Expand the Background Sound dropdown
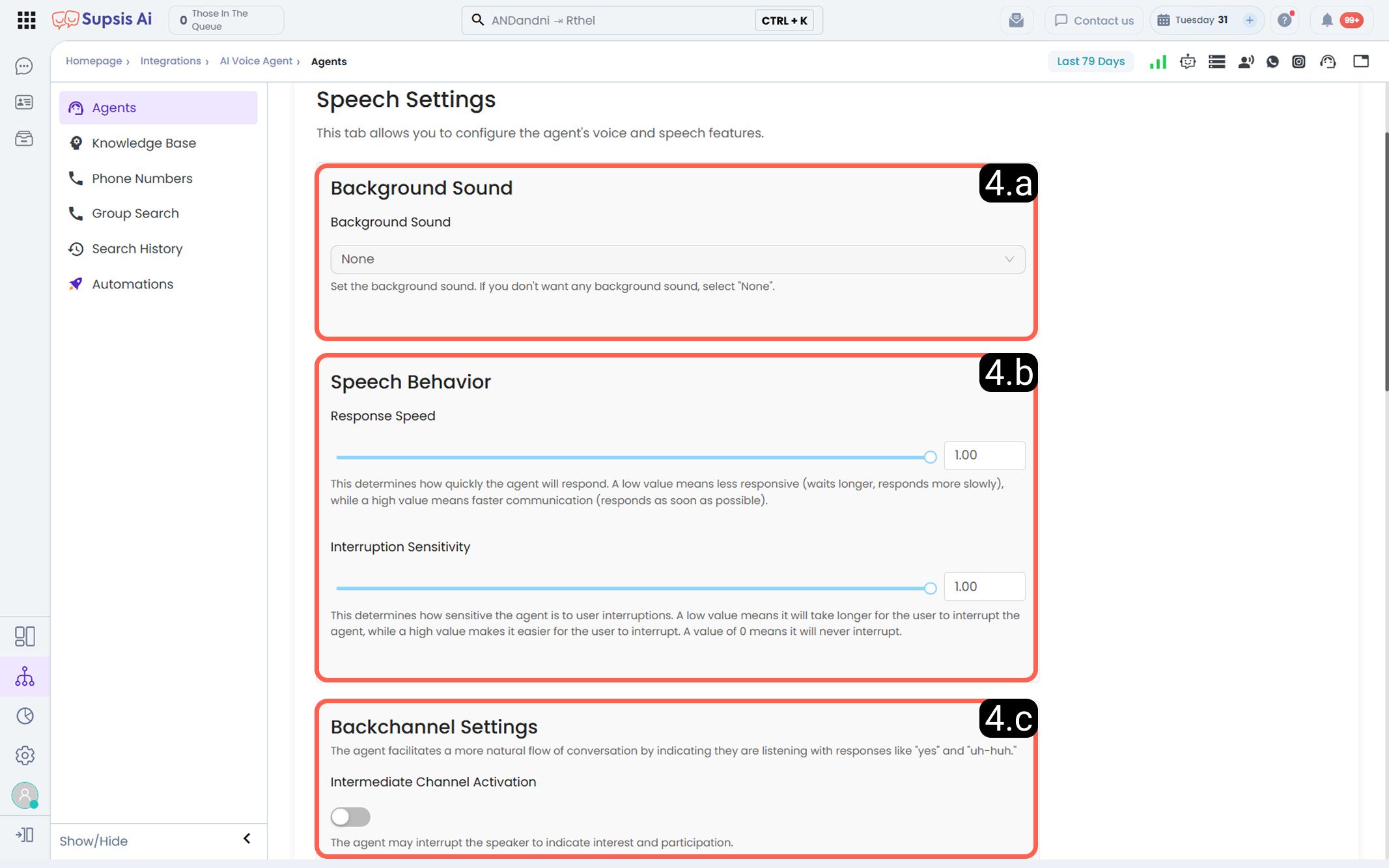Screen dimensions: 1389x868 [x=678, y=259]
